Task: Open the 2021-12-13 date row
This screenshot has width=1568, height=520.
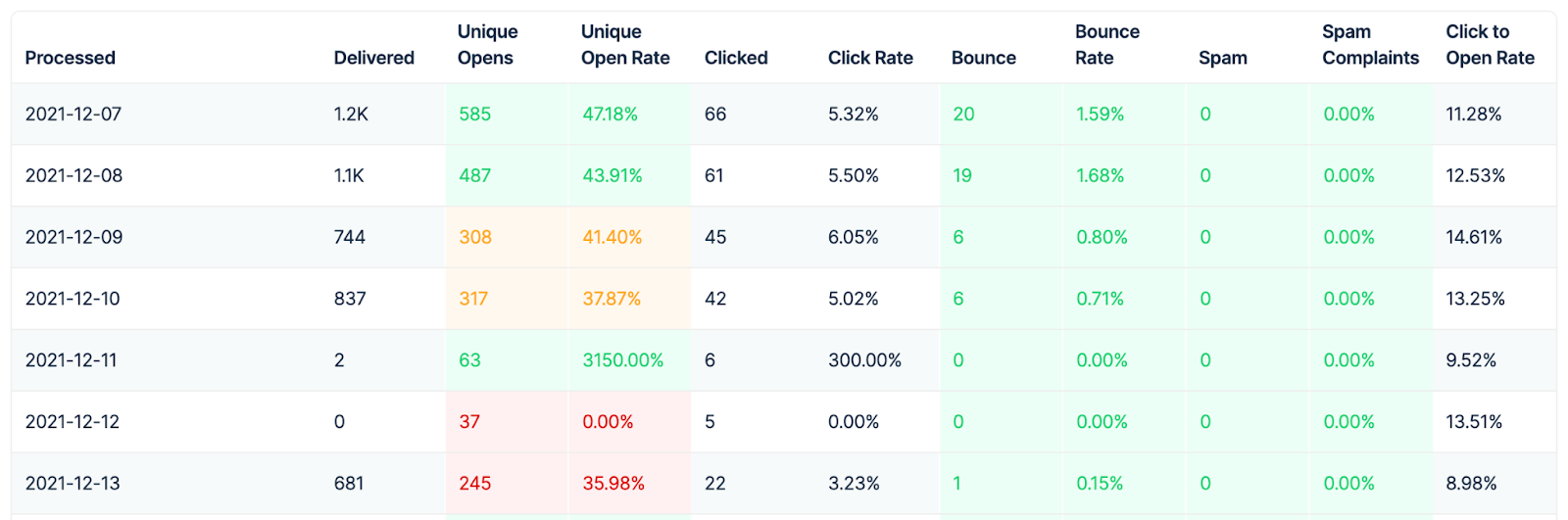Action: pos(73,484)
